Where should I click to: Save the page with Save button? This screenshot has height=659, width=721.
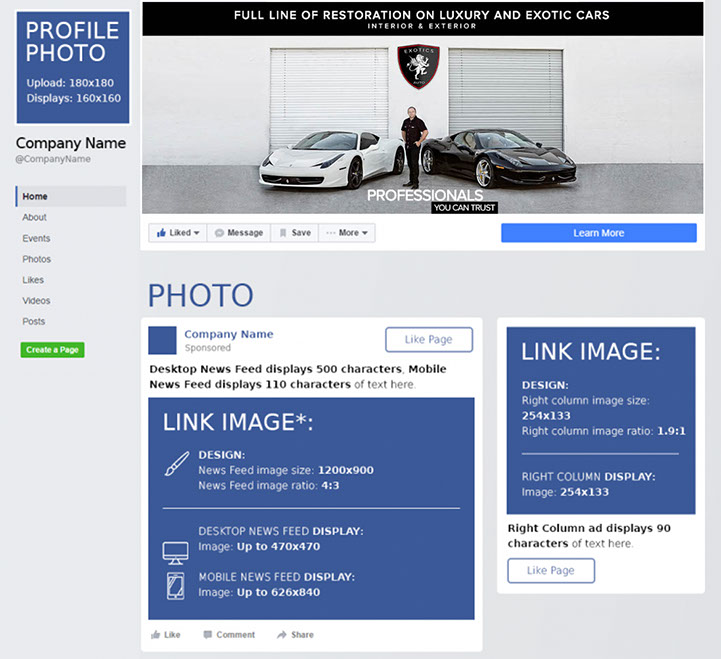tap(294, 233)
